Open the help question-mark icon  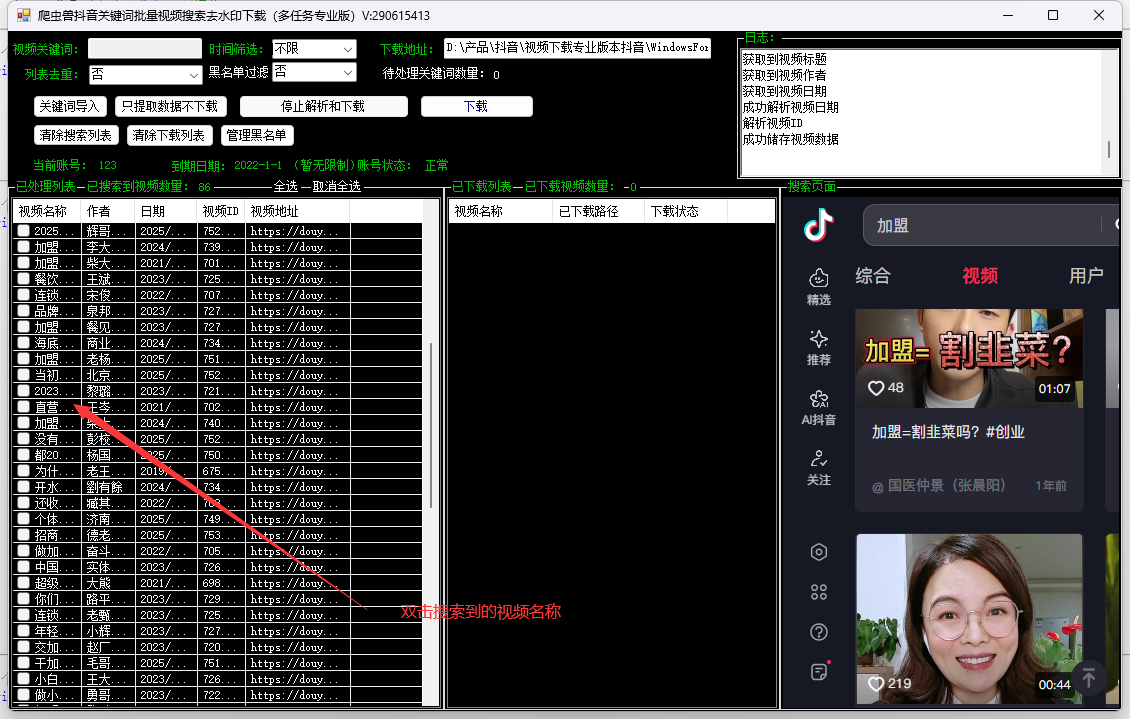[818, 632]
